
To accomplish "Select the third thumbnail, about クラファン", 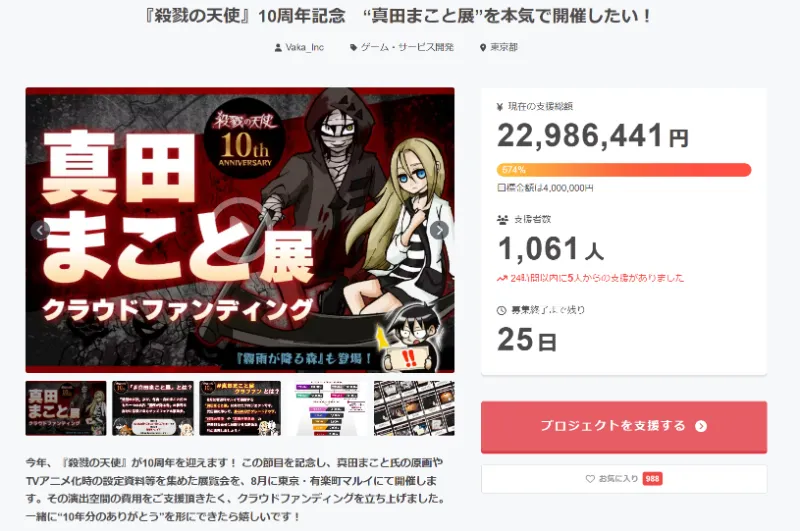I will (x=240, y=408).
